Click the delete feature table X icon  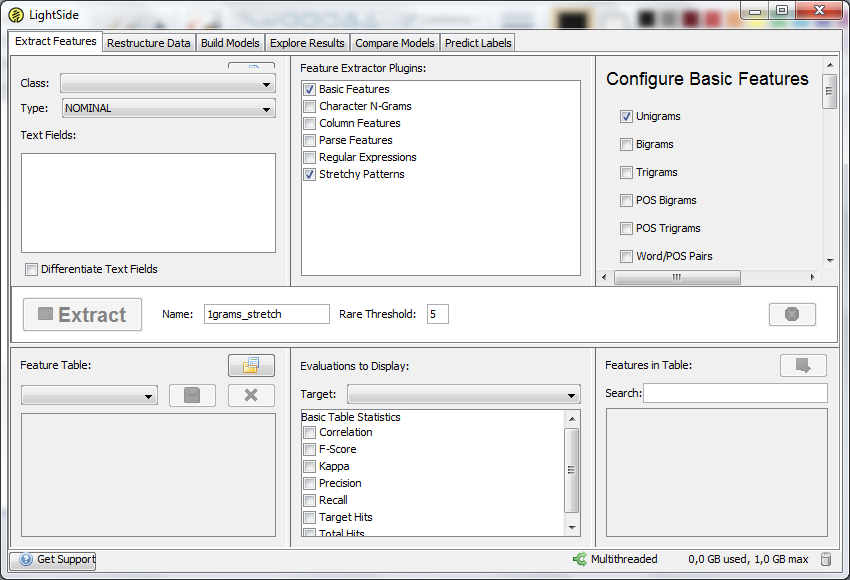tap(251, 395)
